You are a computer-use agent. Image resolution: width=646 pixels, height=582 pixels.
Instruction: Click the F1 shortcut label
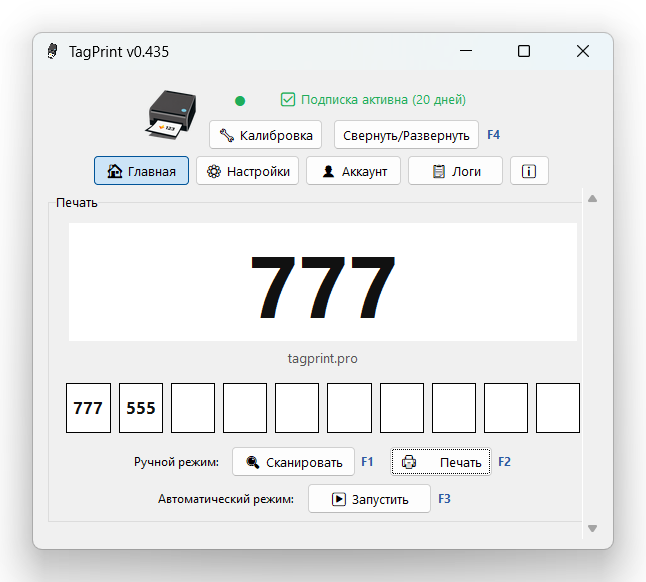367,462
